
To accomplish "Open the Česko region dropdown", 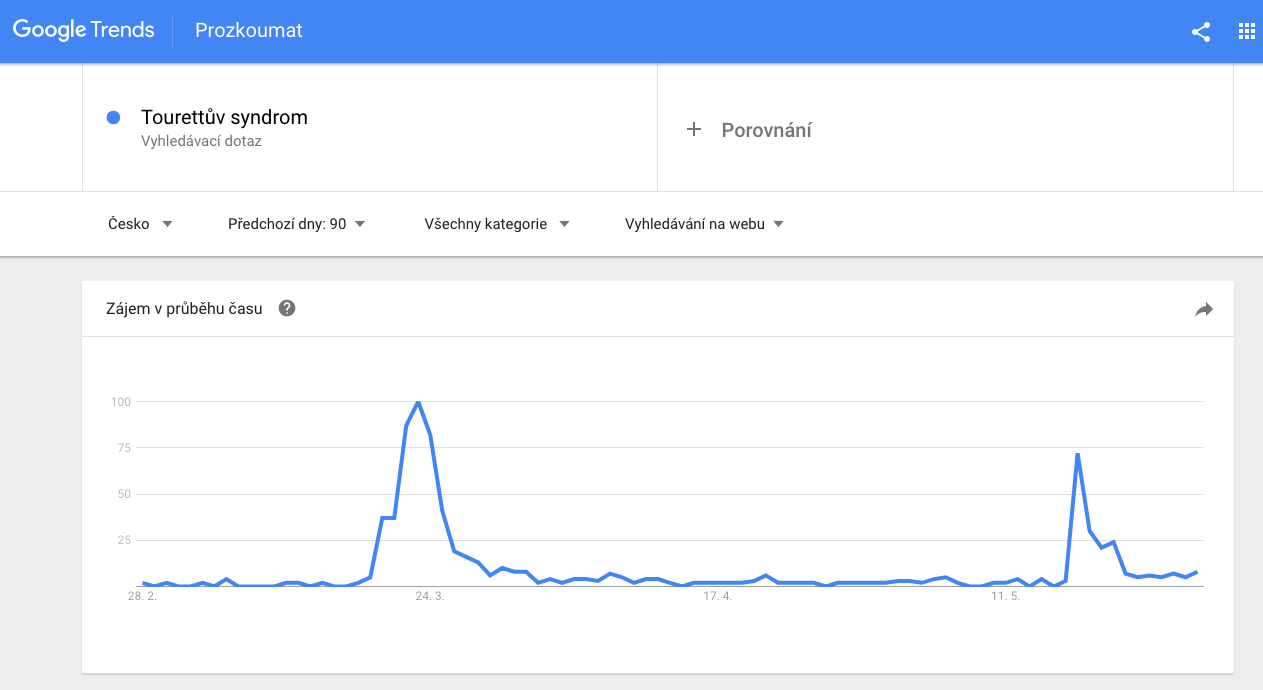I will (x=141, y=224).
